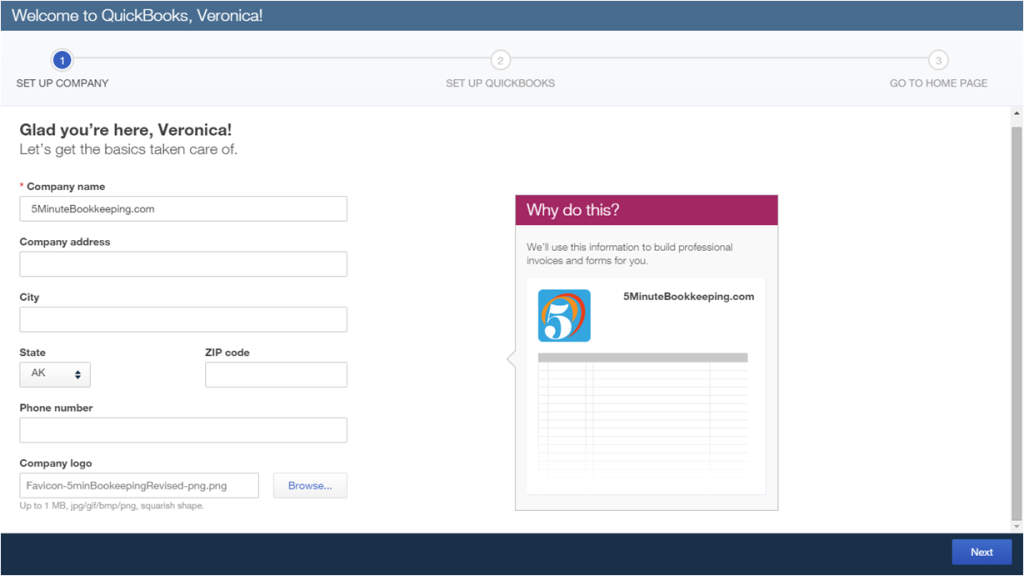Select the City input box

[184, 319]
